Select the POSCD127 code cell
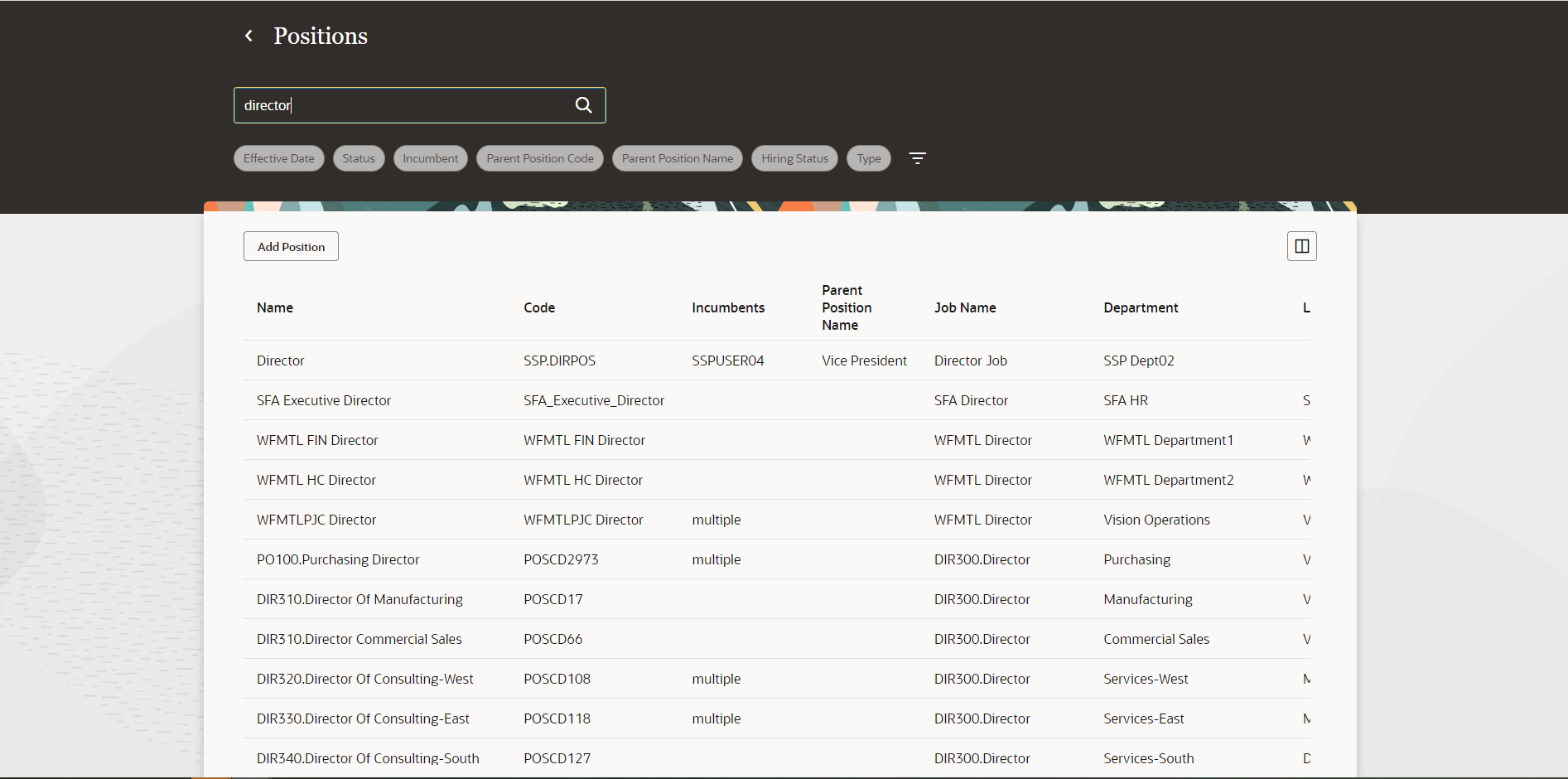The image size is (1568, 779). tap(557, 758)
